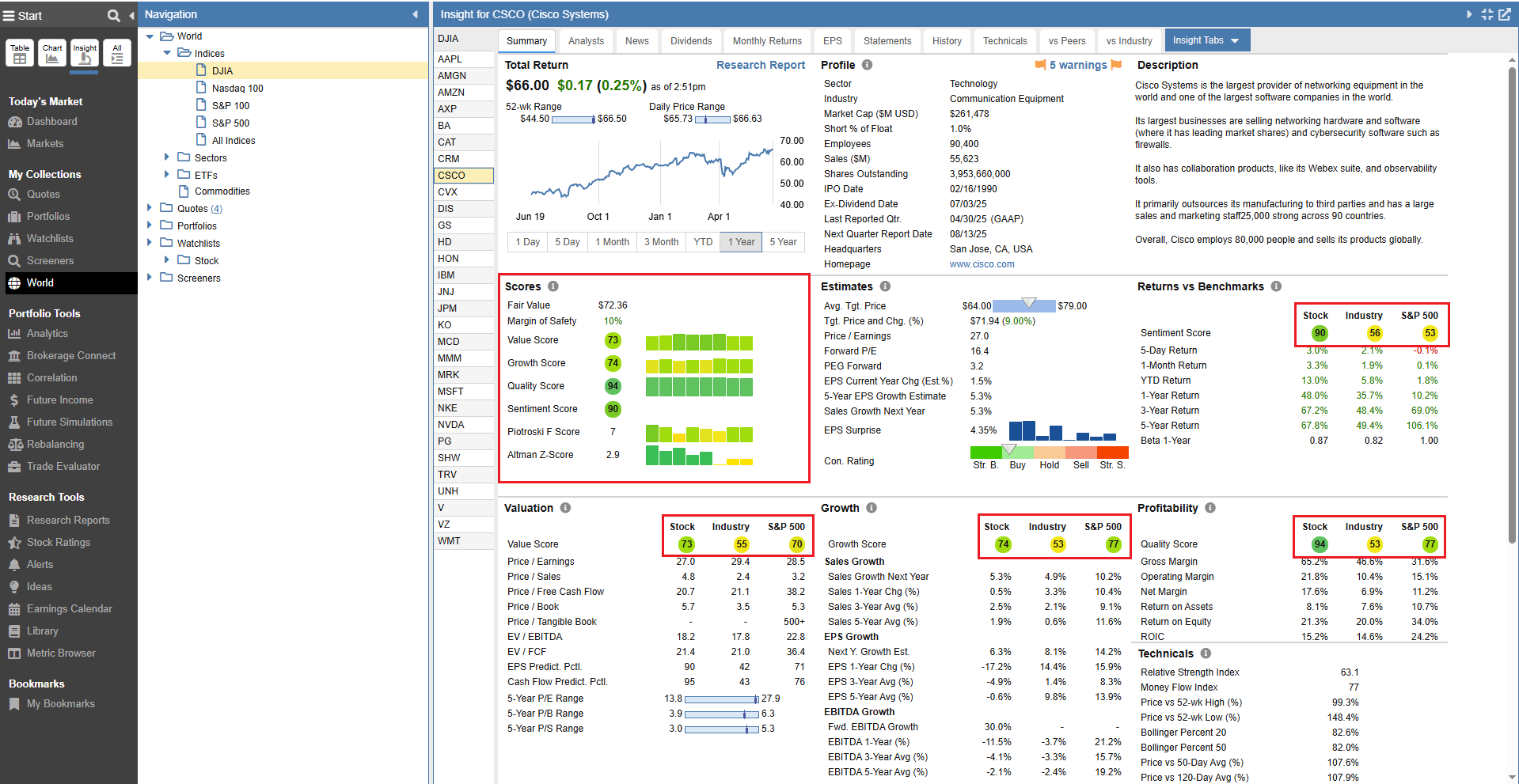Open the Insight Tabs dropdown
This screenshot has height=784, width=1519.
pos(1206,40)
